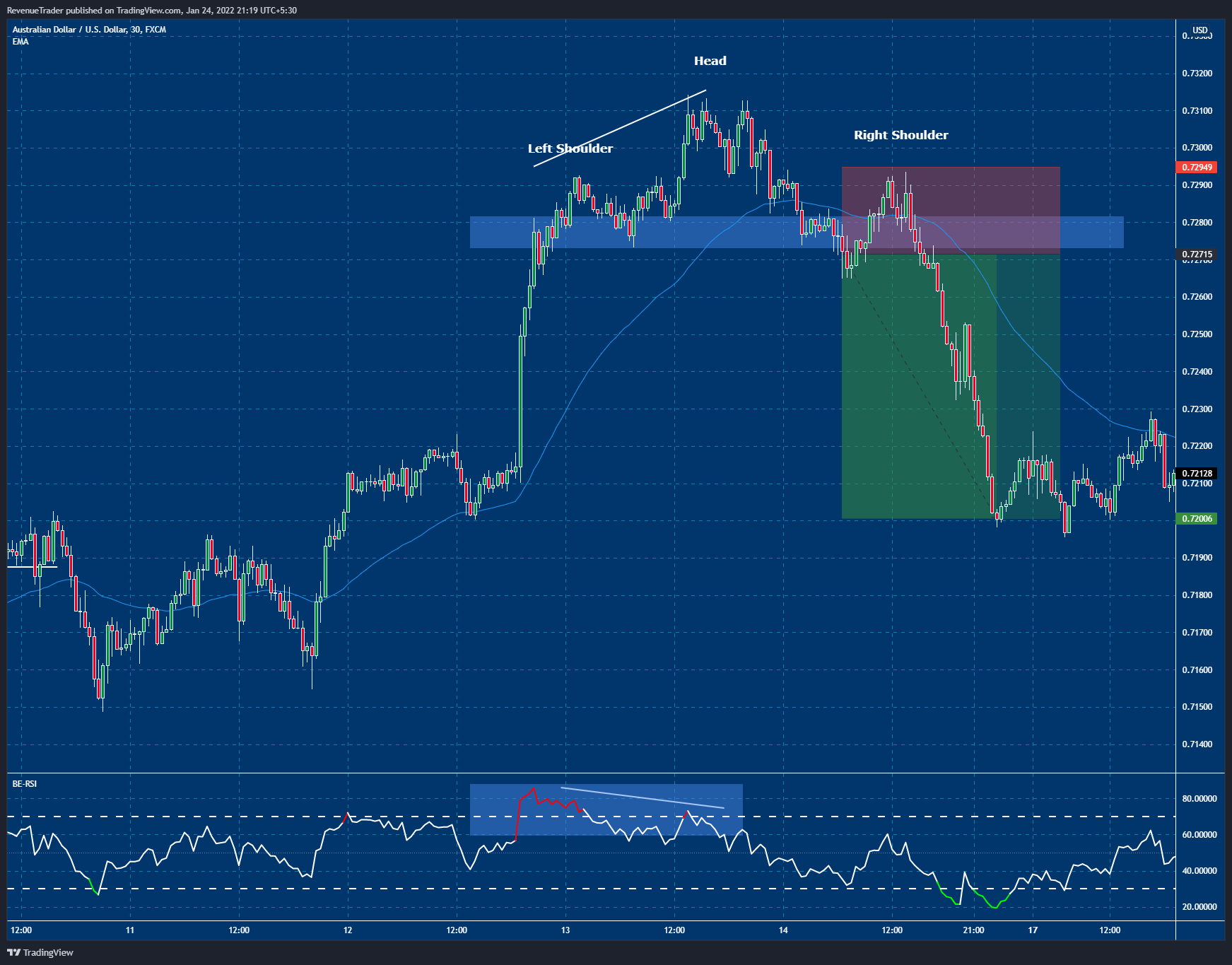Click the 0.72500 price axis value
The image size is (1232, 965).
[x=1197, y=334]
